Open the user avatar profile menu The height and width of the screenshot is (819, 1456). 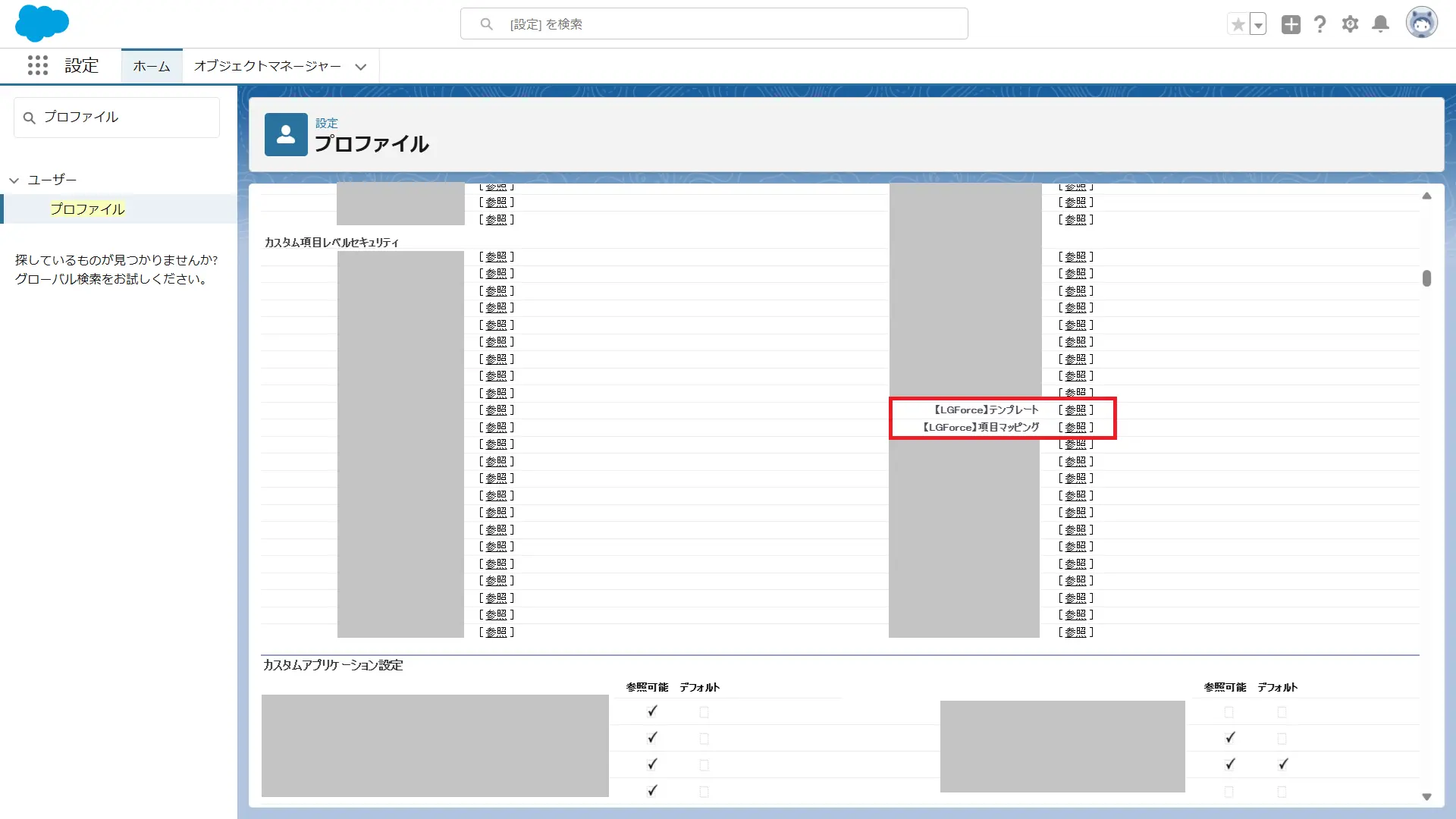[x=1421, y=24]
